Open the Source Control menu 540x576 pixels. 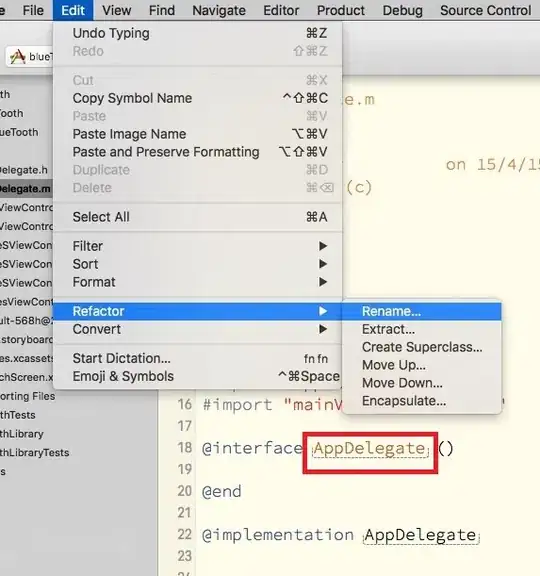click(x=485, y=10)
